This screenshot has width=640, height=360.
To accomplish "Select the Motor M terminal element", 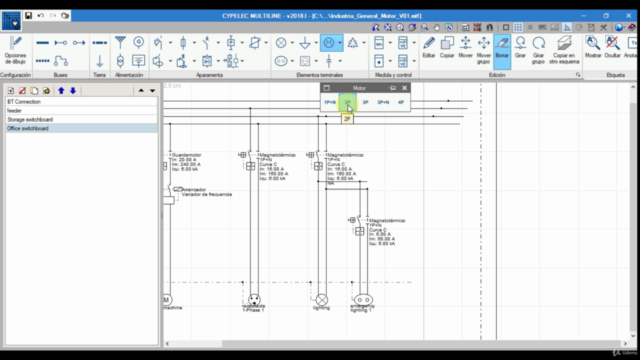I will (329, 43).
